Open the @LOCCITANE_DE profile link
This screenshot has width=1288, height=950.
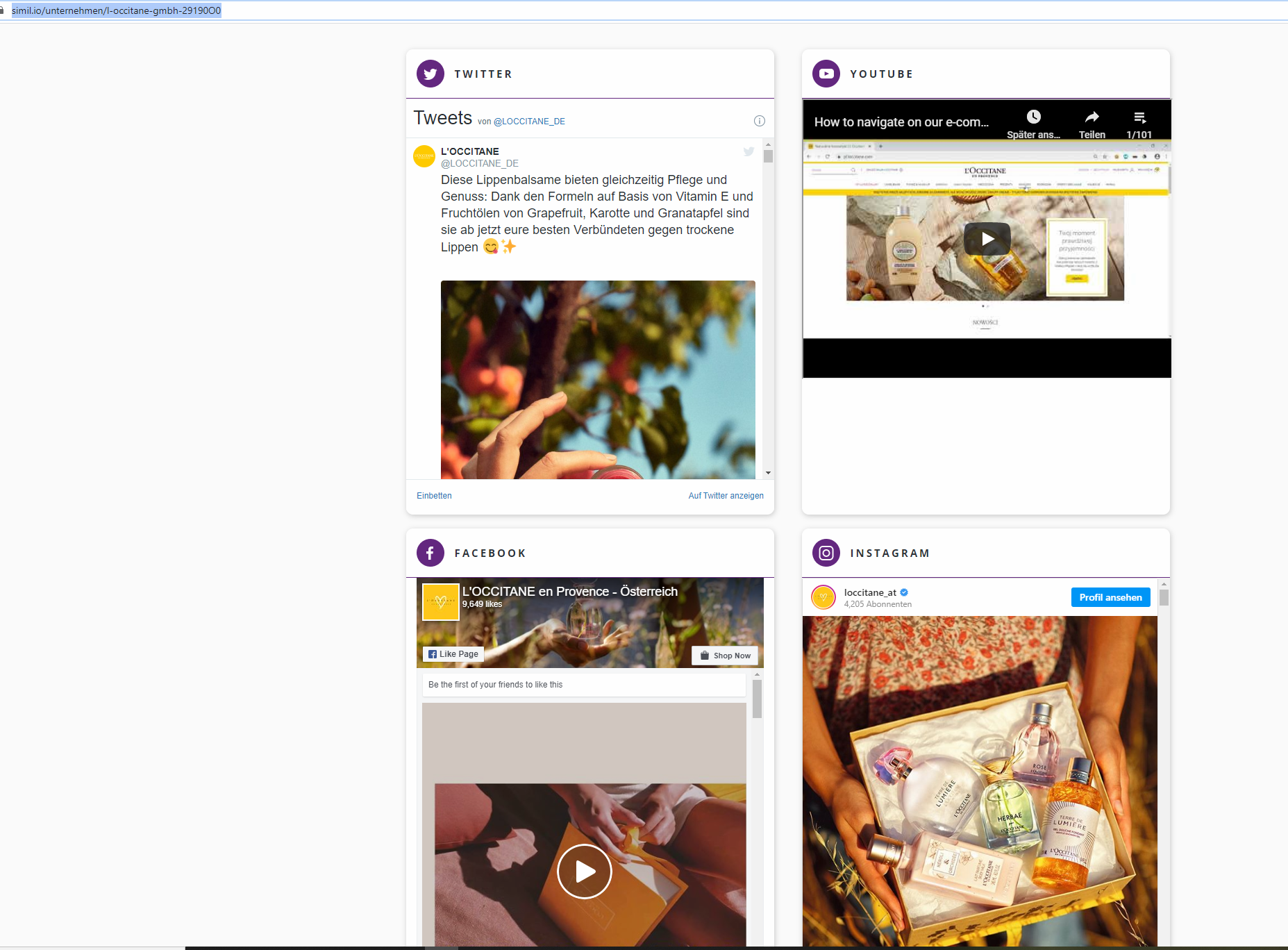(529, 121)
